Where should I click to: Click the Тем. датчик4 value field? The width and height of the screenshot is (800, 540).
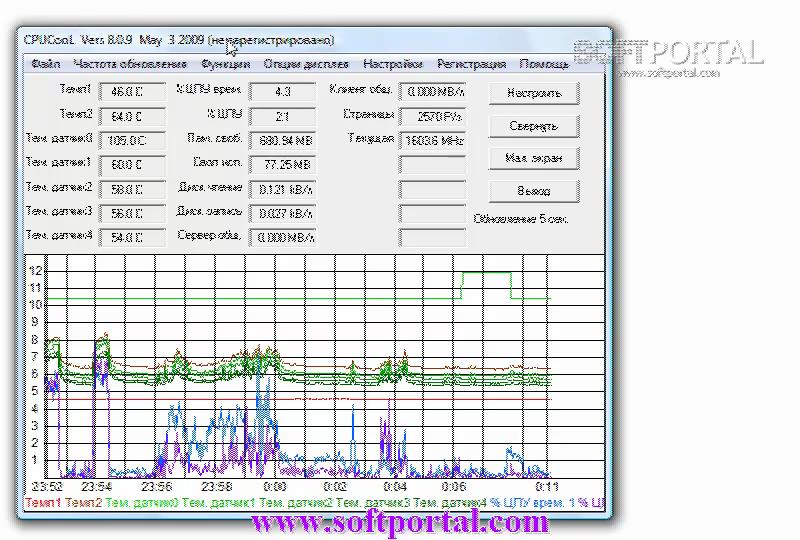click(132, 237)
